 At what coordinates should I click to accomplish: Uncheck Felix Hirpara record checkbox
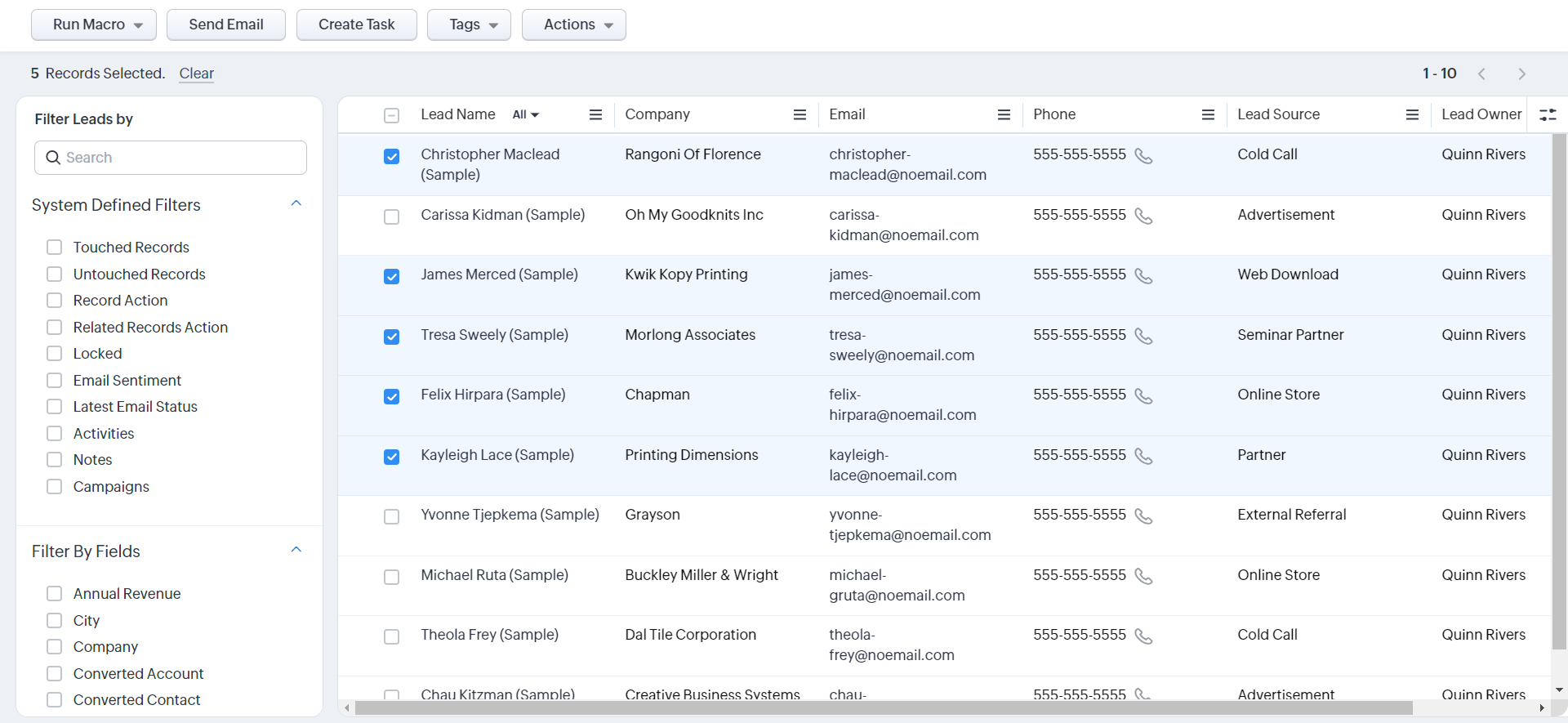[392, 396]
